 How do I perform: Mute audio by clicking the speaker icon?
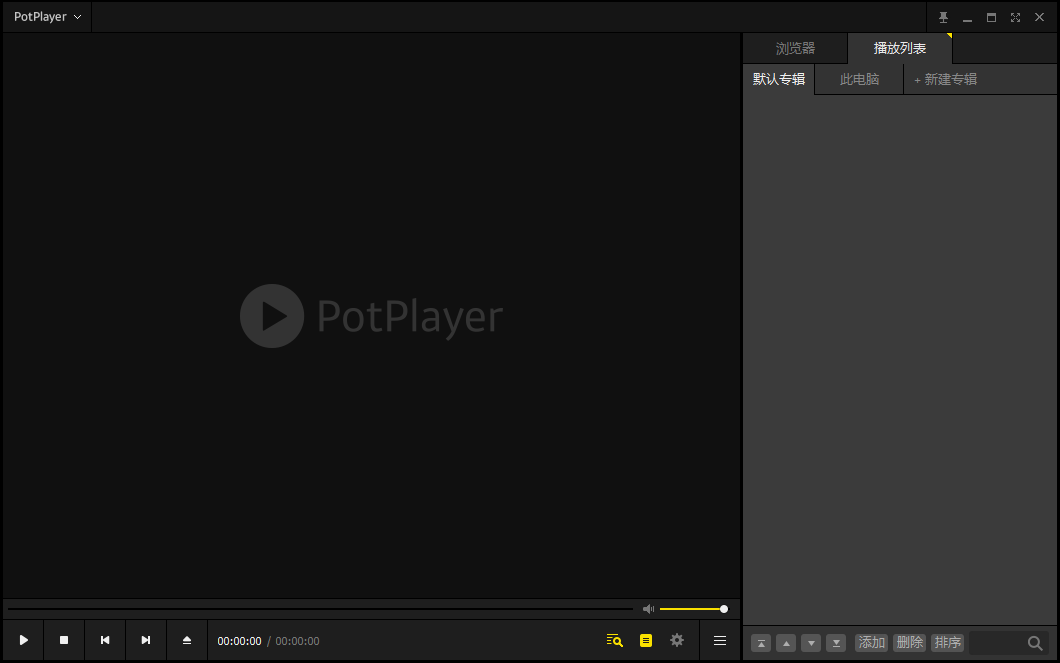(x=648, y=608)
